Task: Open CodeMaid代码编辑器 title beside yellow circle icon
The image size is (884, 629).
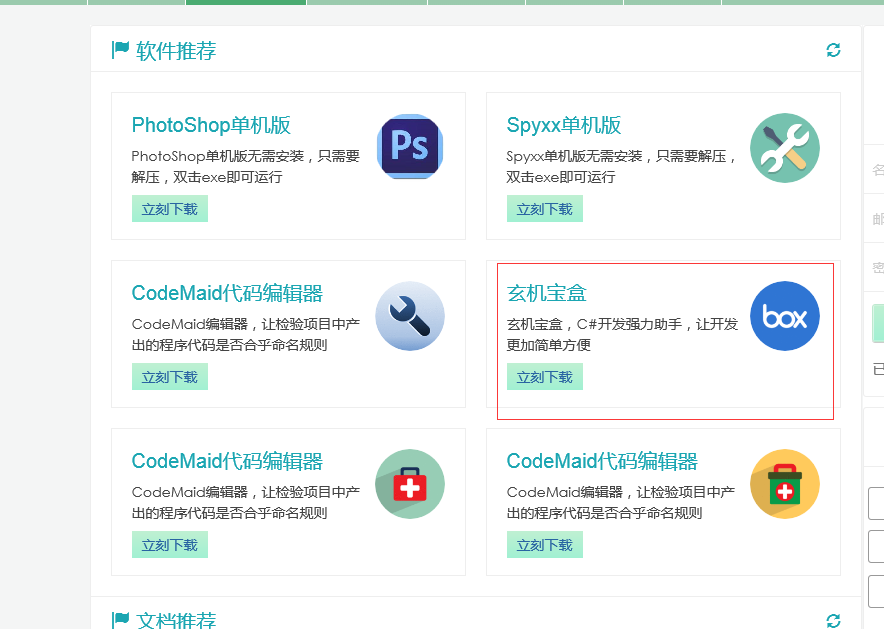Action: pos(602,461)
